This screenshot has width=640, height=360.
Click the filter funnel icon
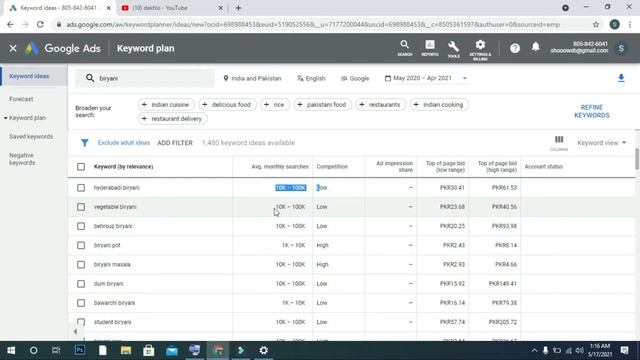(x=84, y=142)
